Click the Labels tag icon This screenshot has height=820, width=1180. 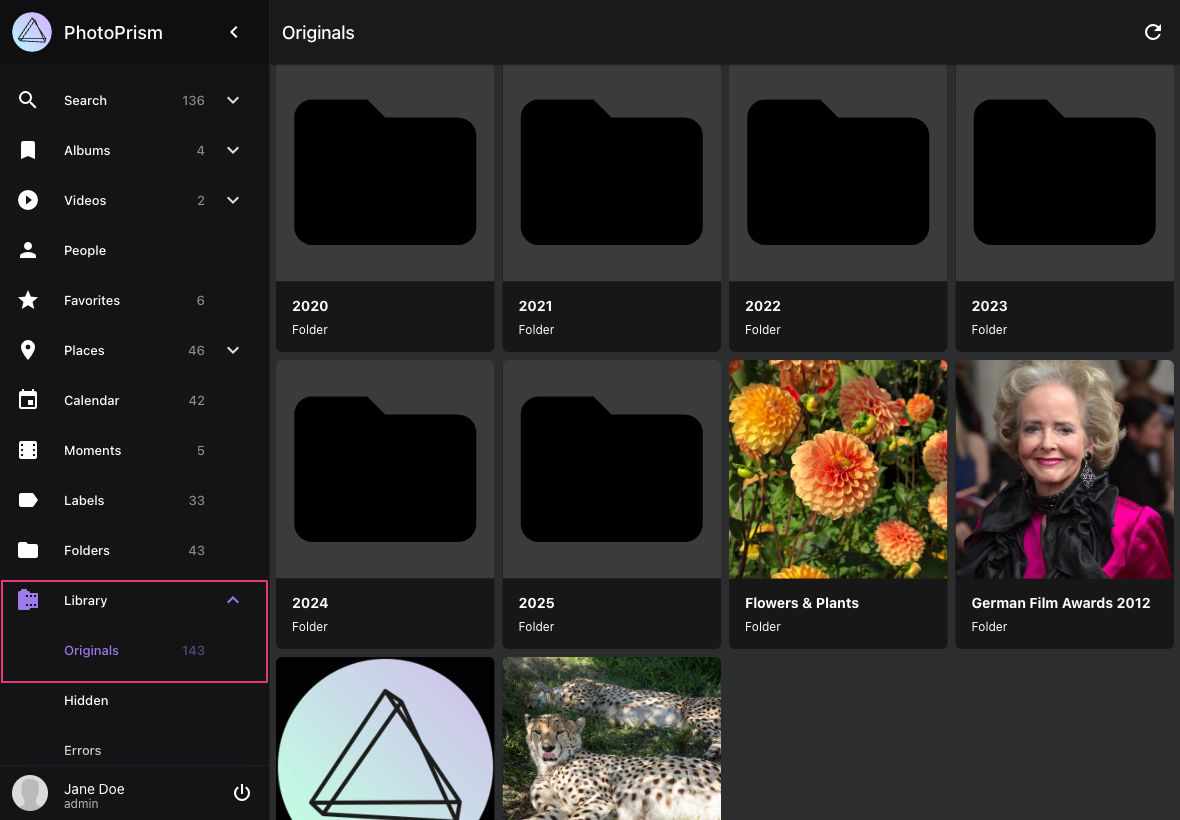pyautogui.click(x=28, y=500)
